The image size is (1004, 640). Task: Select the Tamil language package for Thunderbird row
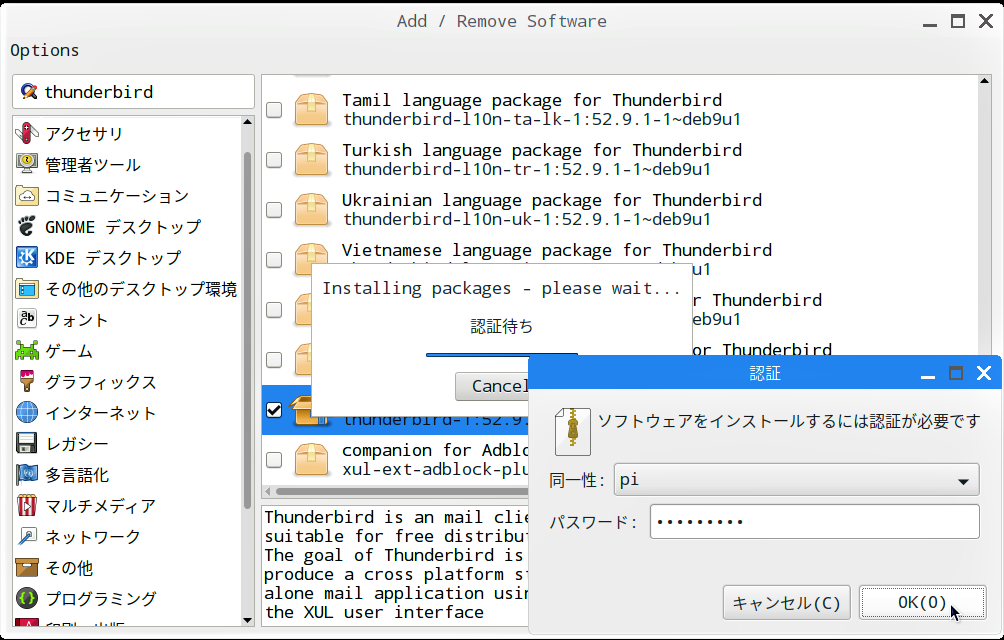pyautogui.click(x=620, y=109)
